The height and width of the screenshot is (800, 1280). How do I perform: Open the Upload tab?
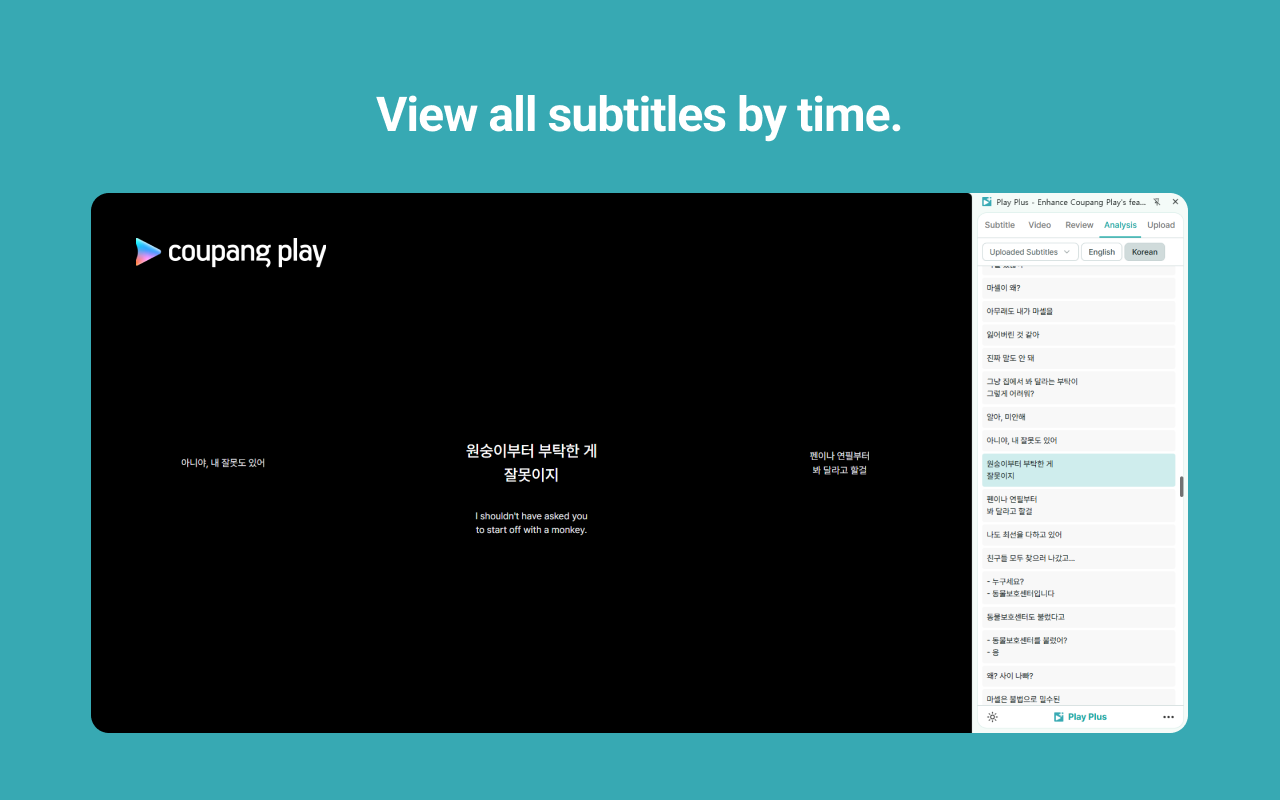tap(1160, 225)
